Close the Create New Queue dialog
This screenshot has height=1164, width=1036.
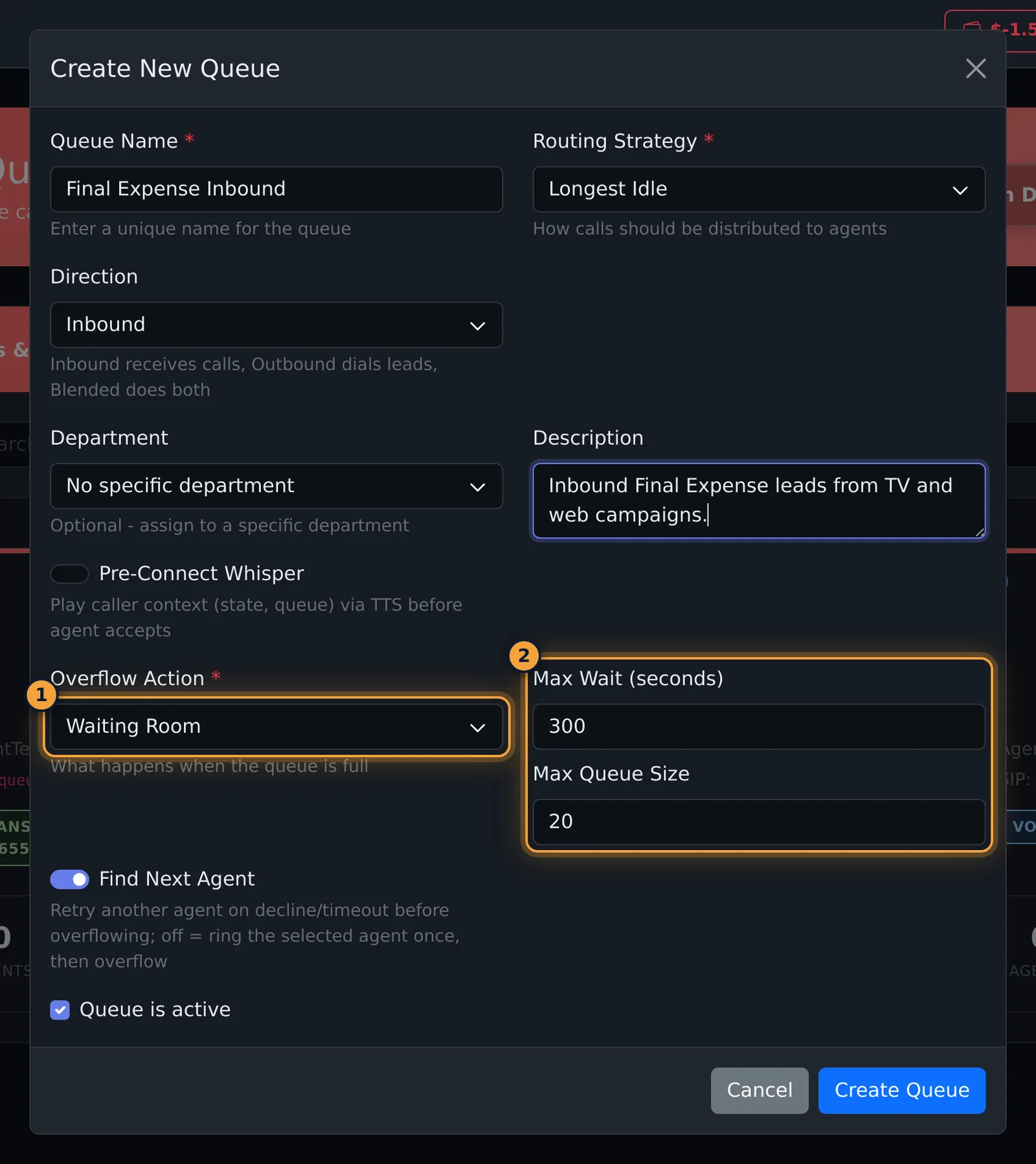tap(975, 69)
